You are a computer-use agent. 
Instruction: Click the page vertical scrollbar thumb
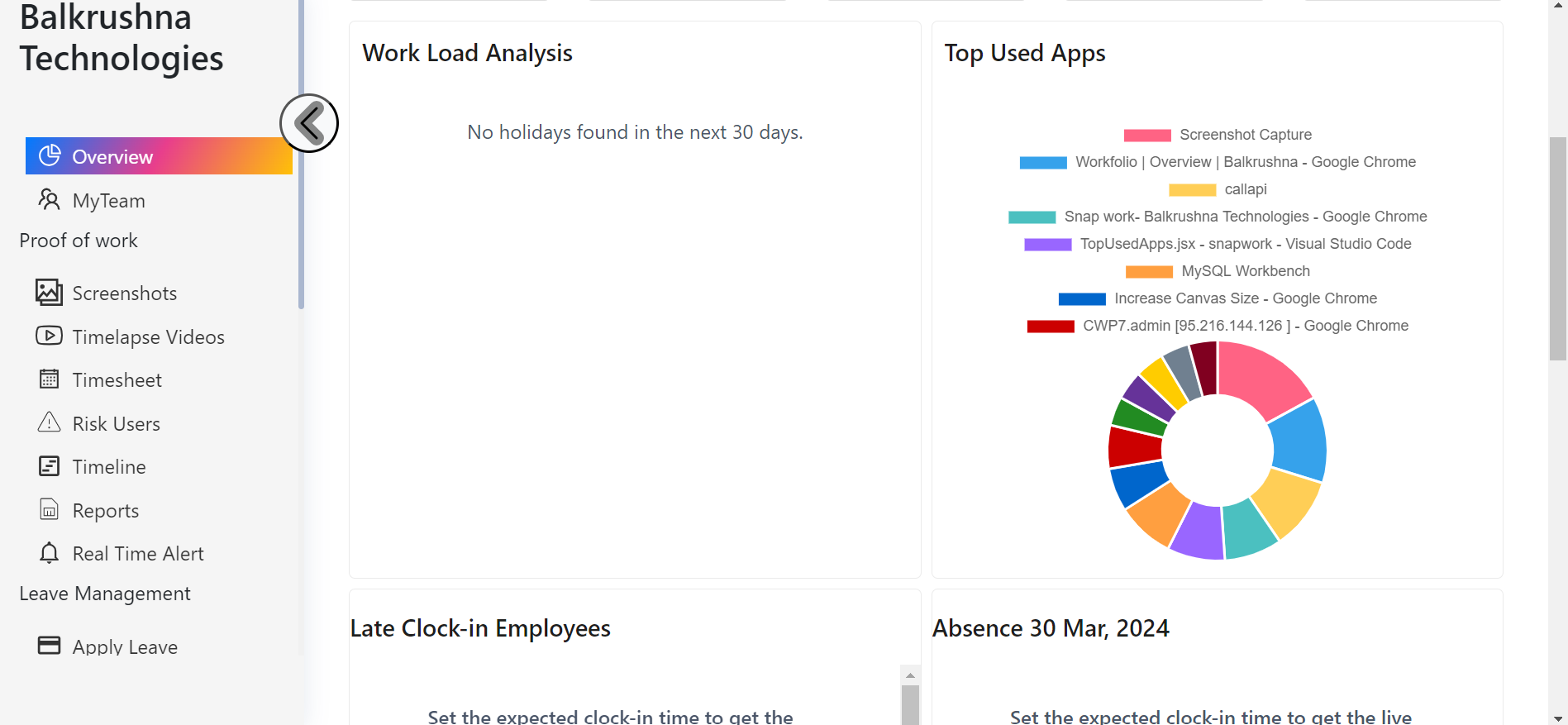pos(1557,248)
